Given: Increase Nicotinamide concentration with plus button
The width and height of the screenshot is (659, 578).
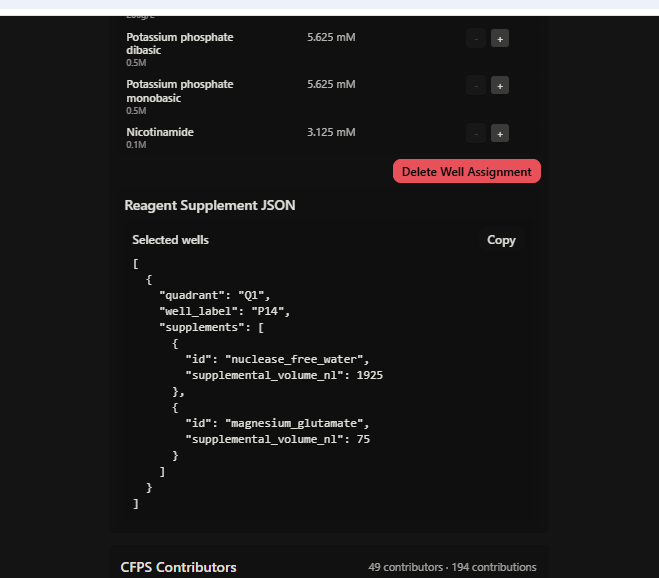Looking at the screenshot, I should pyautogui.click(x=500, y=134).
